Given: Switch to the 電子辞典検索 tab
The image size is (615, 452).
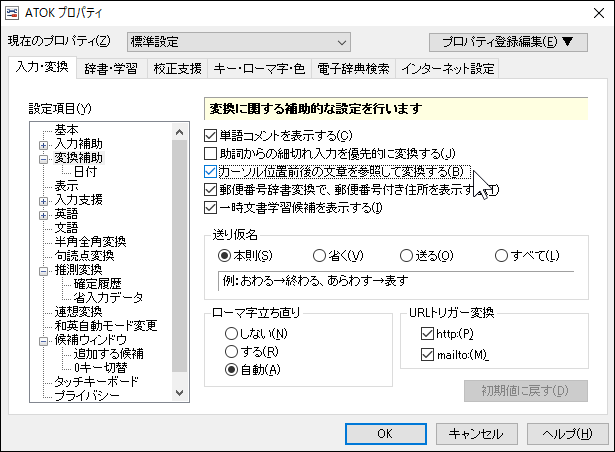Looking at the screenshot, I should tap(353, 69).
